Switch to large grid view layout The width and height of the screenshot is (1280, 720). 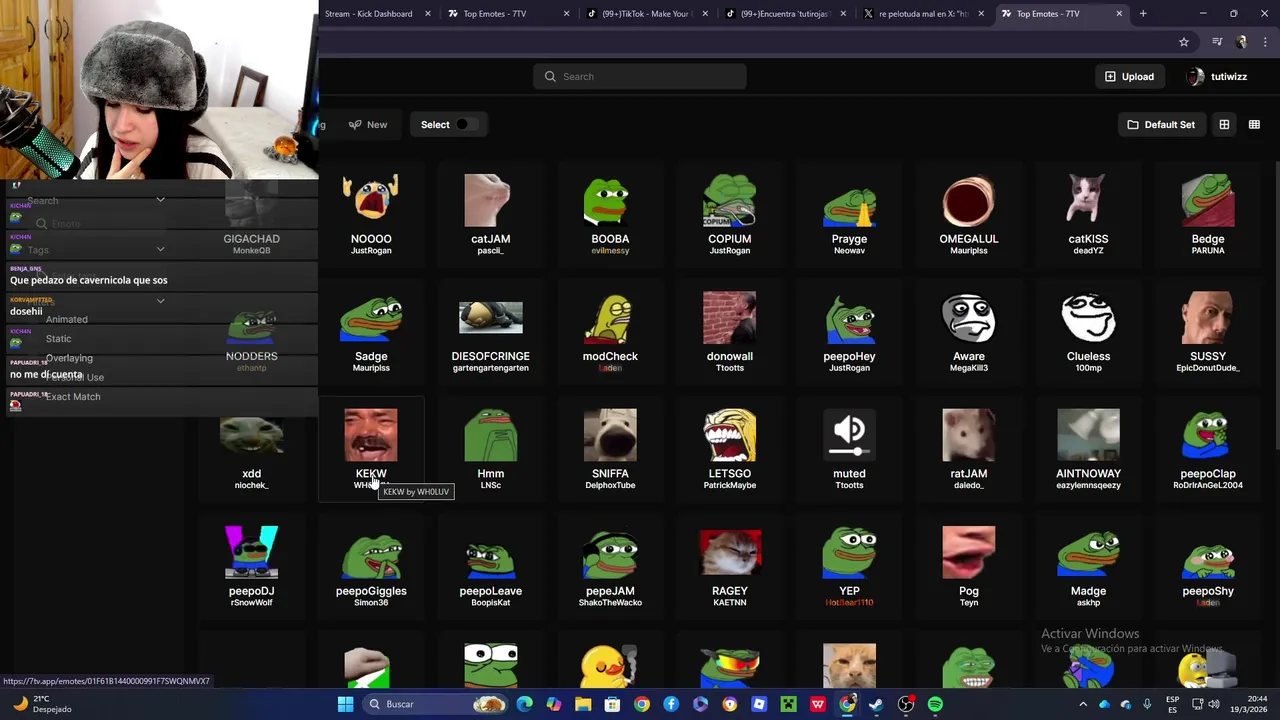[x=1224, y=125]
